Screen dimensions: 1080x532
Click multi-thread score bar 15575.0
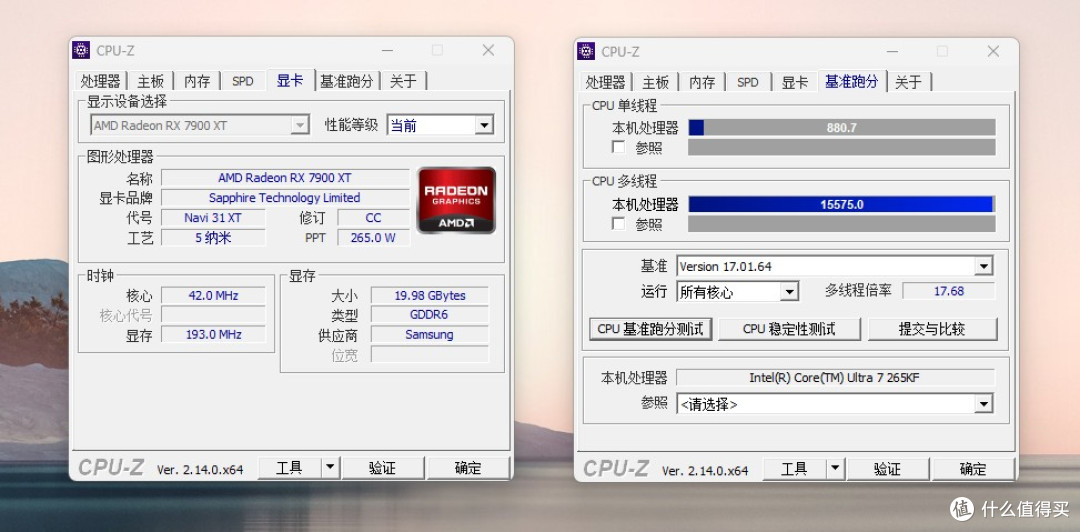pyautogui.click(x=842, y=204)
